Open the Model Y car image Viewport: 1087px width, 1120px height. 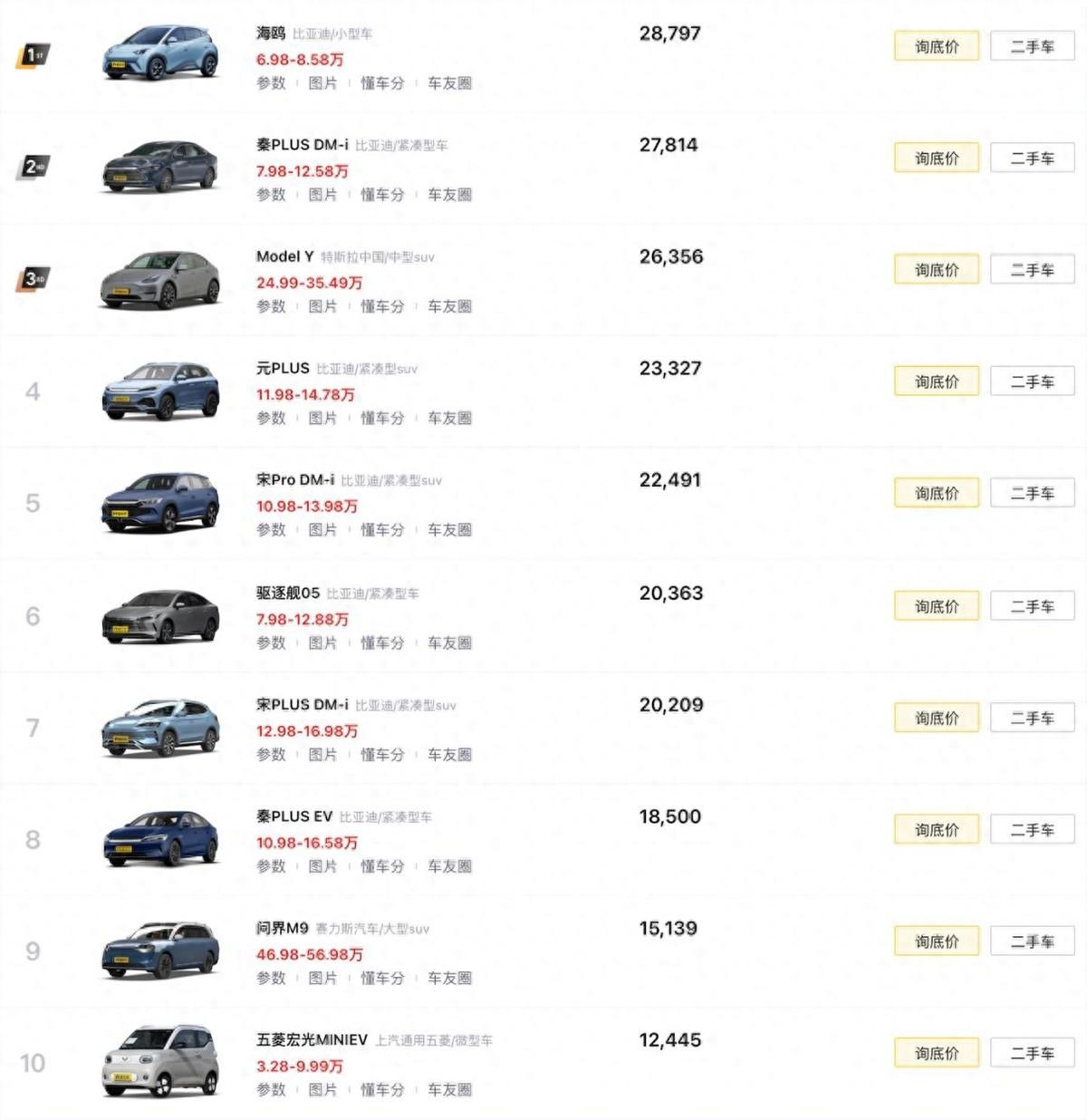click(x=160, y=278)
